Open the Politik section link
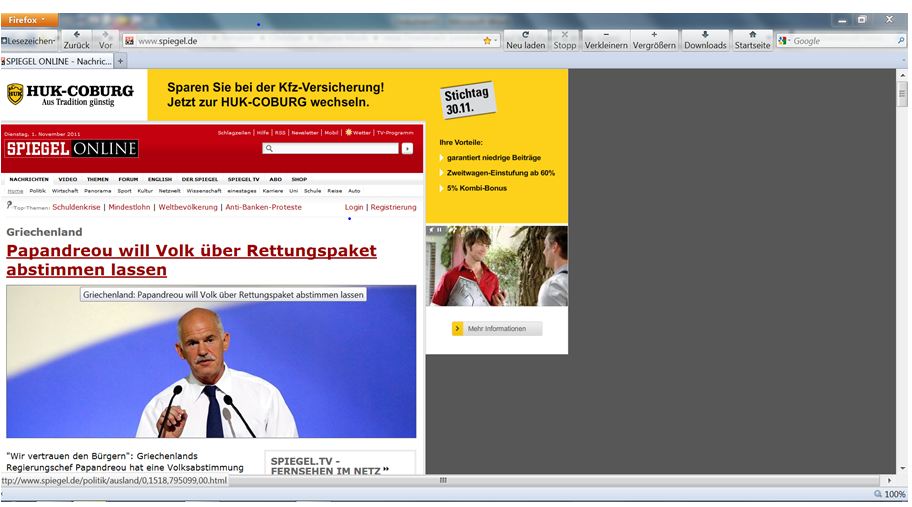Viewport: 912px width, 507px height. pyautogui.click(x=37, y=191)
